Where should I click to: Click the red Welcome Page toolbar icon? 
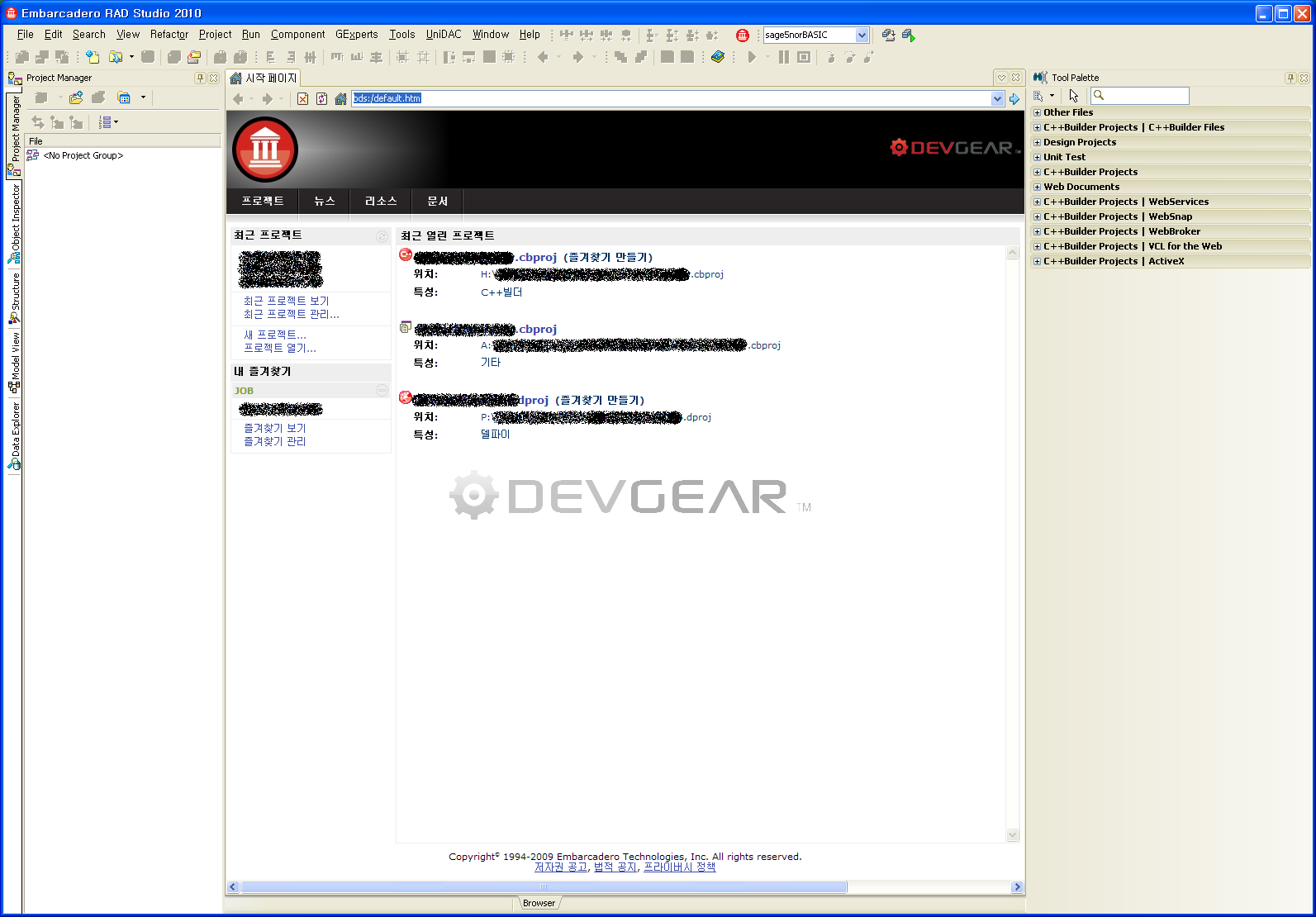click(x=743, y=35)
